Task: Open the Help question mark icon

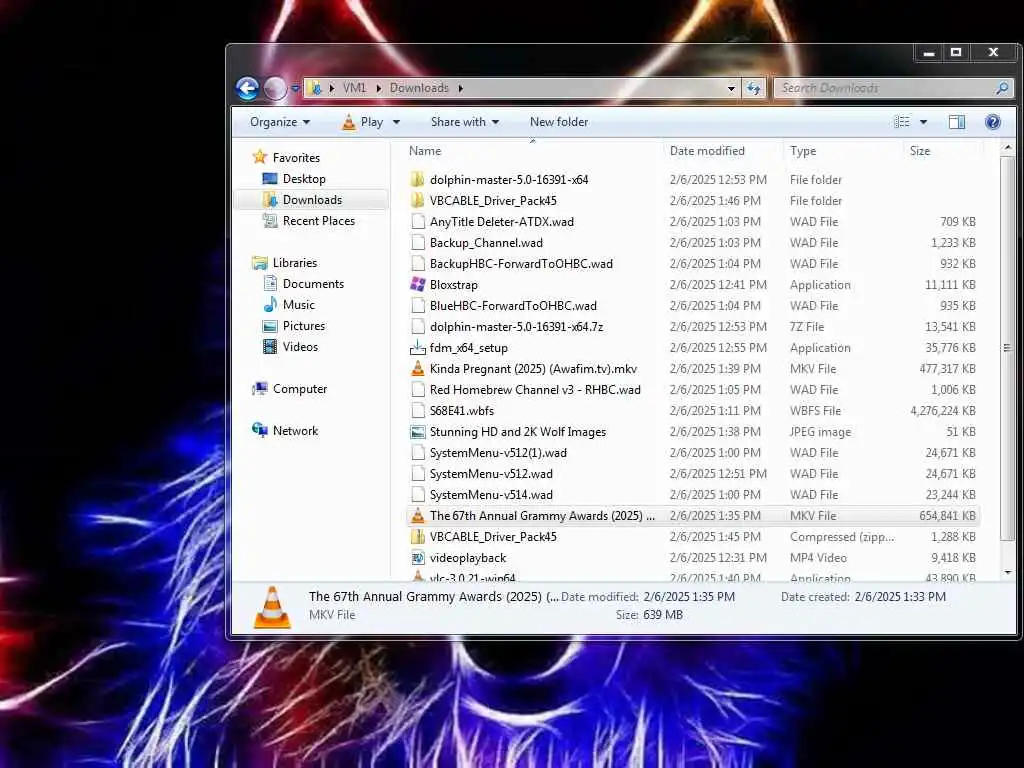Action: tap(993, 122)
